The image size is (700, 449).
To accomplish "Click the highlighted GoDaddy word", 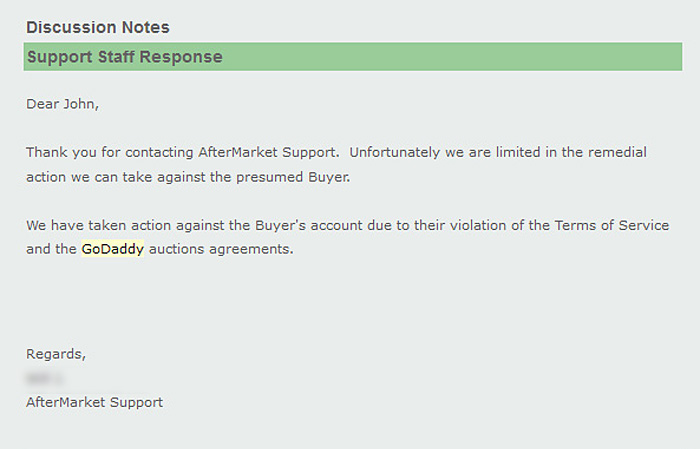I will pos(112,249).
